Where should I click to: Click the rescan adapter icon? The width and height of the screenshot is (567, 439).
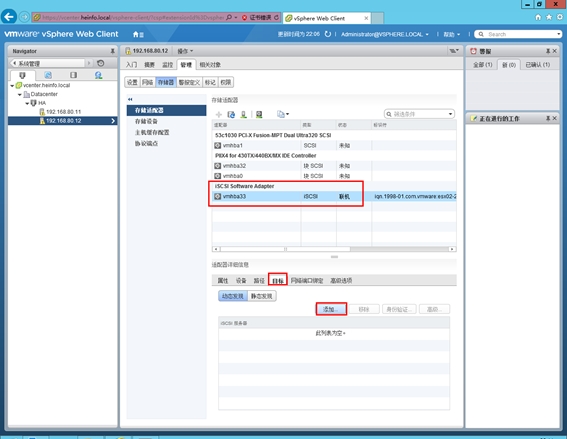point(259,114)
